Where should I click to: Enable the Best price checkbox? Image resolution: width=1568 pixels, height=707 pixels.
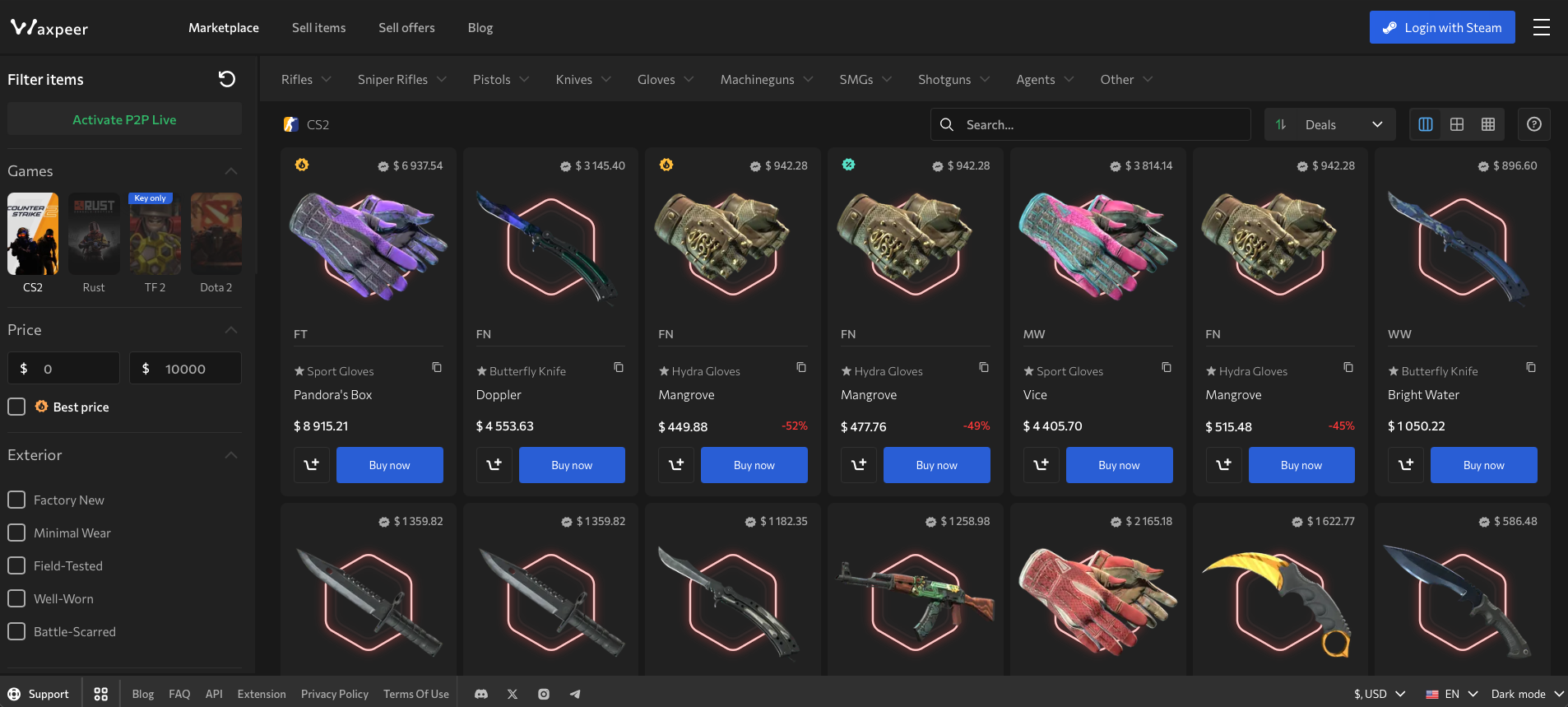[16, 407]
